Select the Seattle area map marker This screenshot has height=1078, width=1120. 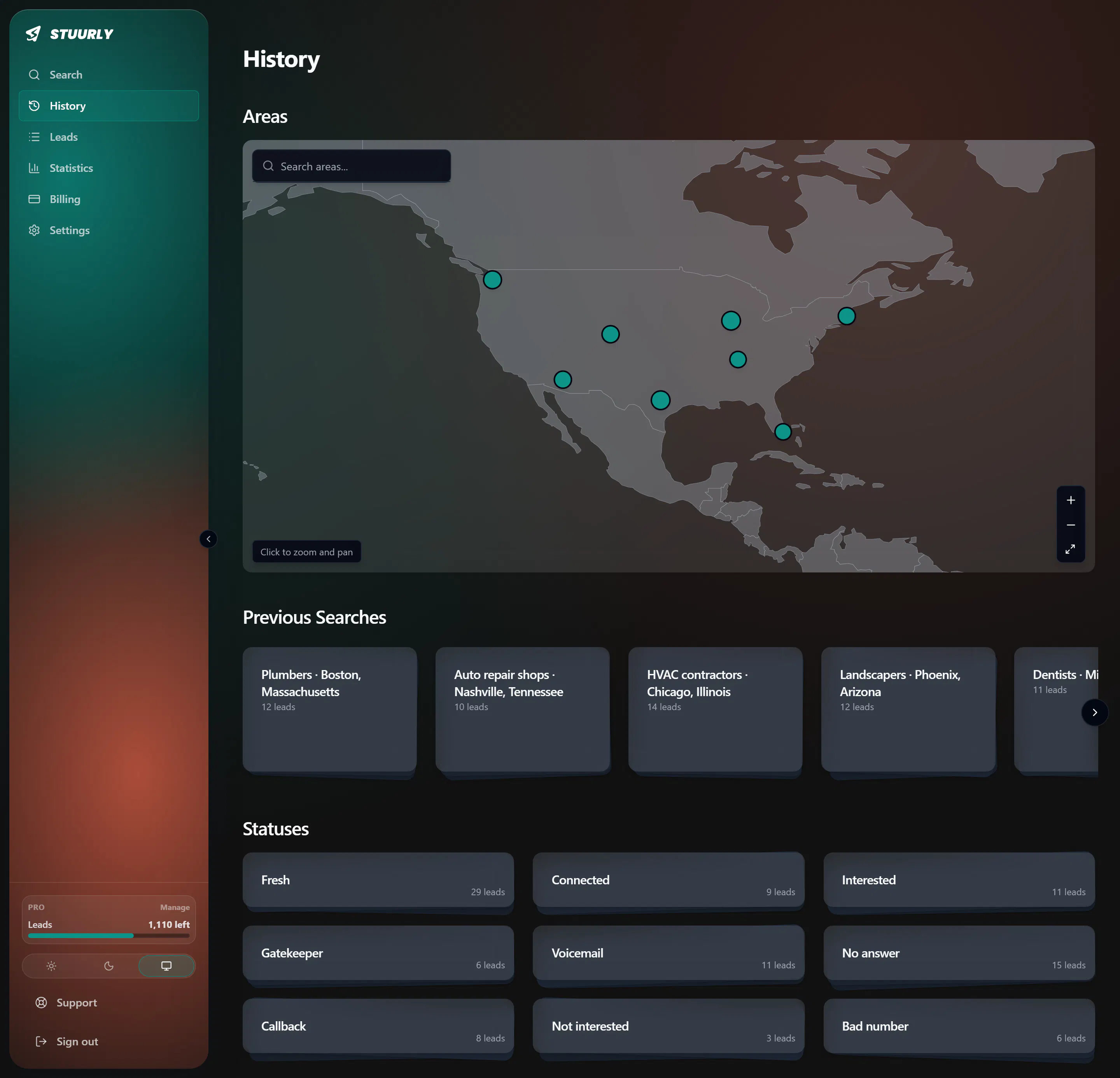pyautogui.click(x=493, y=280)
